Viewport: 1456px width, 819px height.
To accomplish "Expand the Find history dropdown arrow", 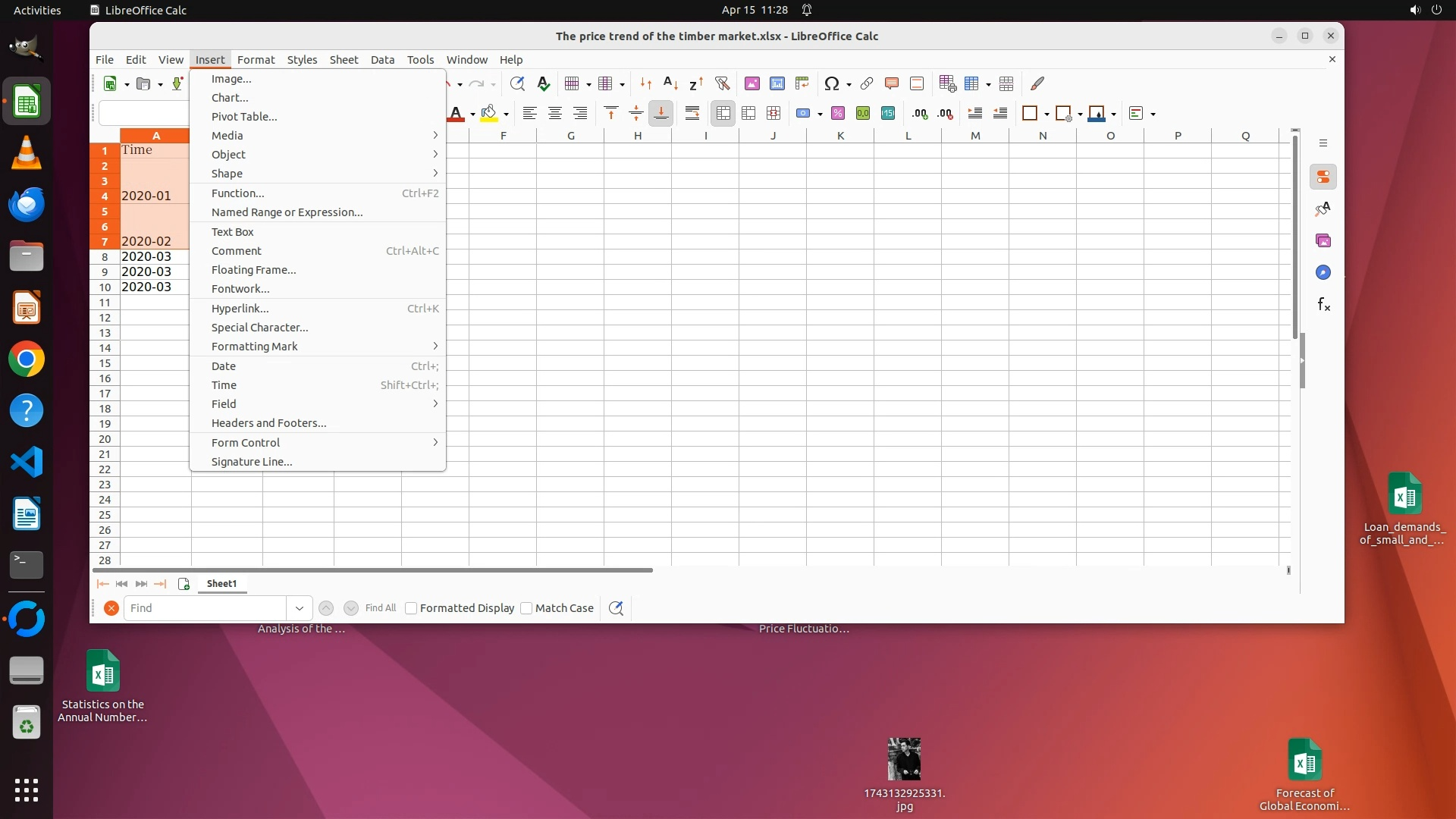I will click(x=299, y=608).
